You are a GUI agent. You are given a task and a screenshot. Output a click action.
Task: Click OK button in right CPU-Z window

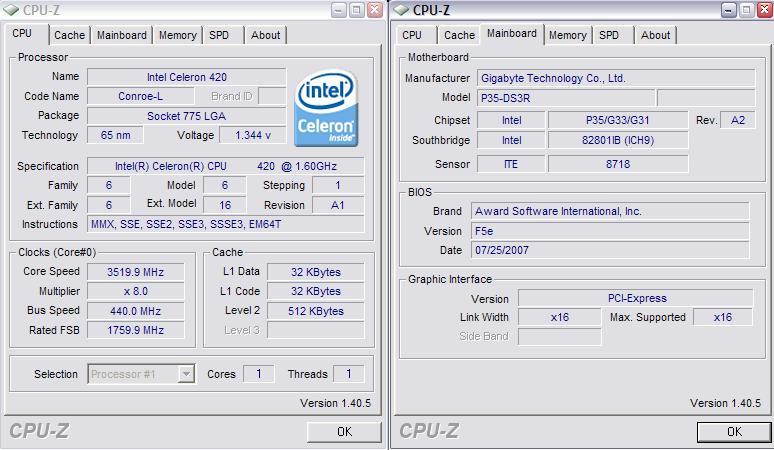[734, 432]
